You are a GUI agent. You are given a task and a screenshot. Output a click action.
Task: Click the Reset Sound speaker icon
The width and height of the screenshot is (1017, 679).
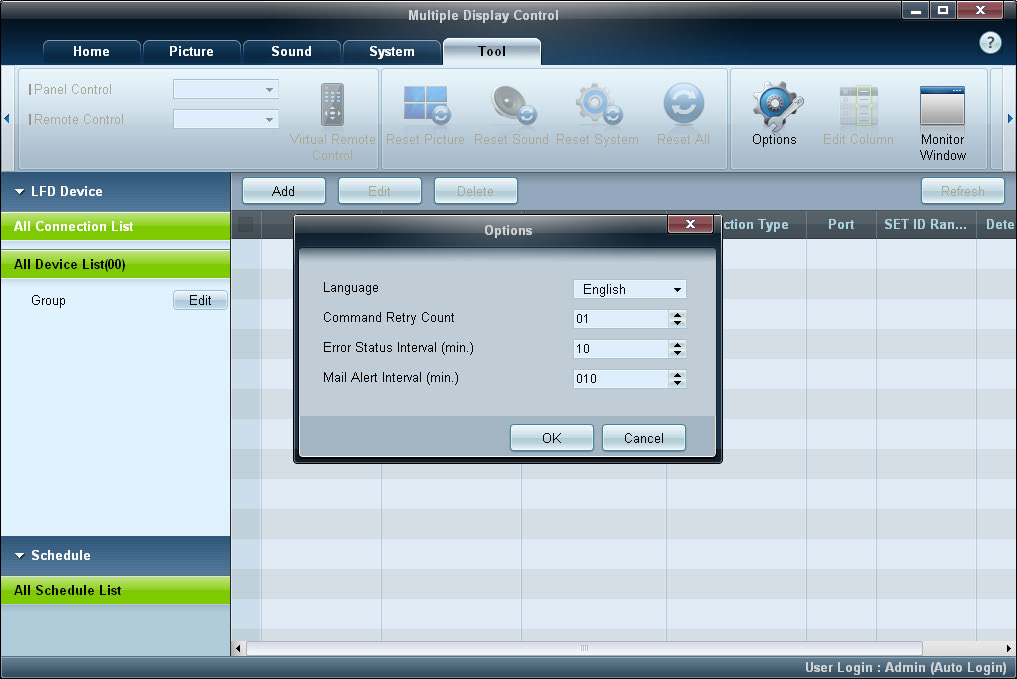[513, 104]
